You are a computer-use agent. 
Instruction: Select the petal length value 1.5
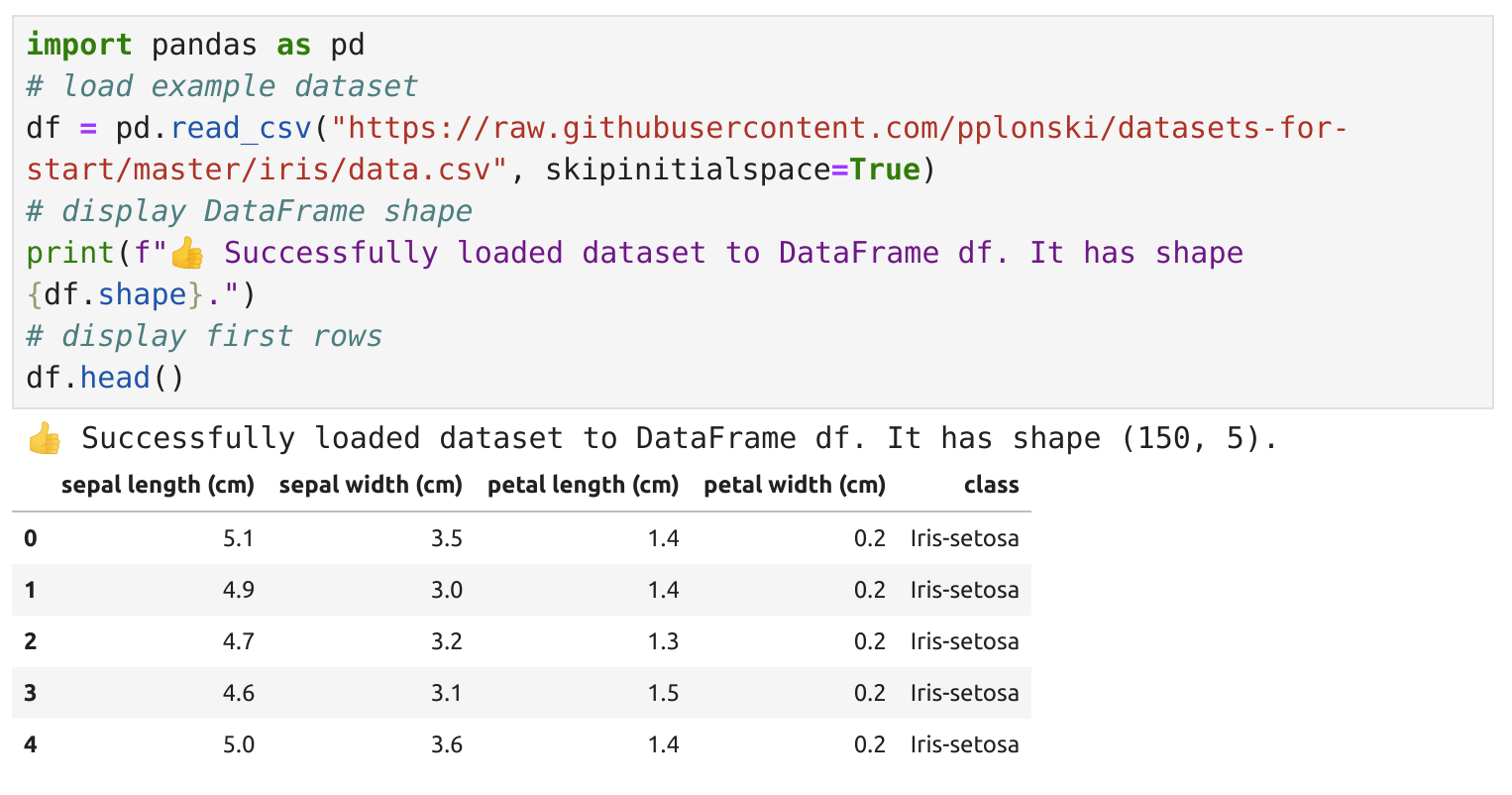point(663,693)
